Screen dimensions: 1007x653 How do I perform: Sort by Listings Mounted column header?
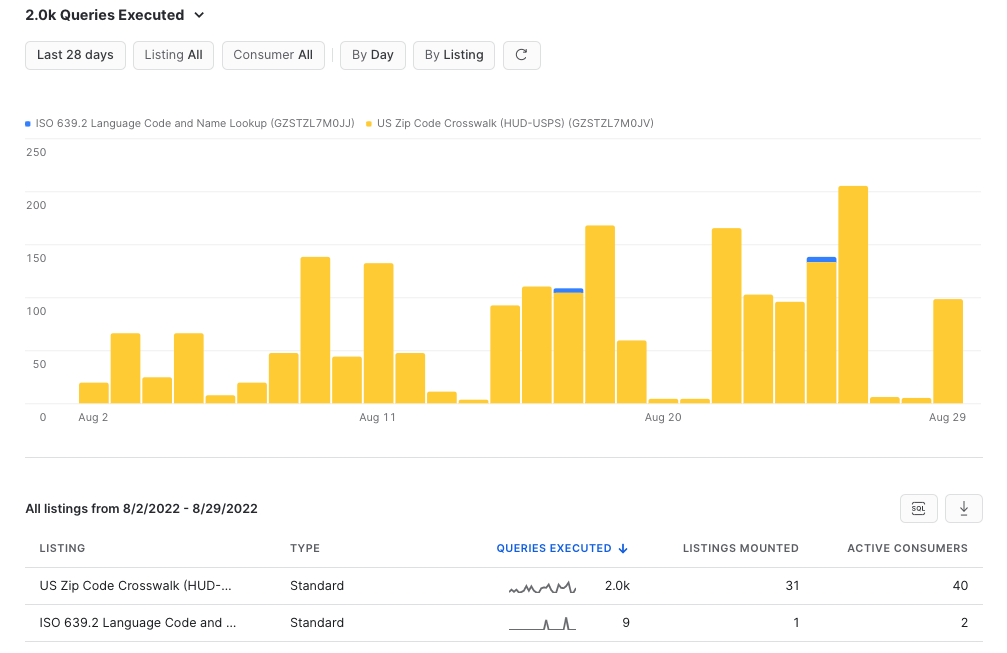740,548
